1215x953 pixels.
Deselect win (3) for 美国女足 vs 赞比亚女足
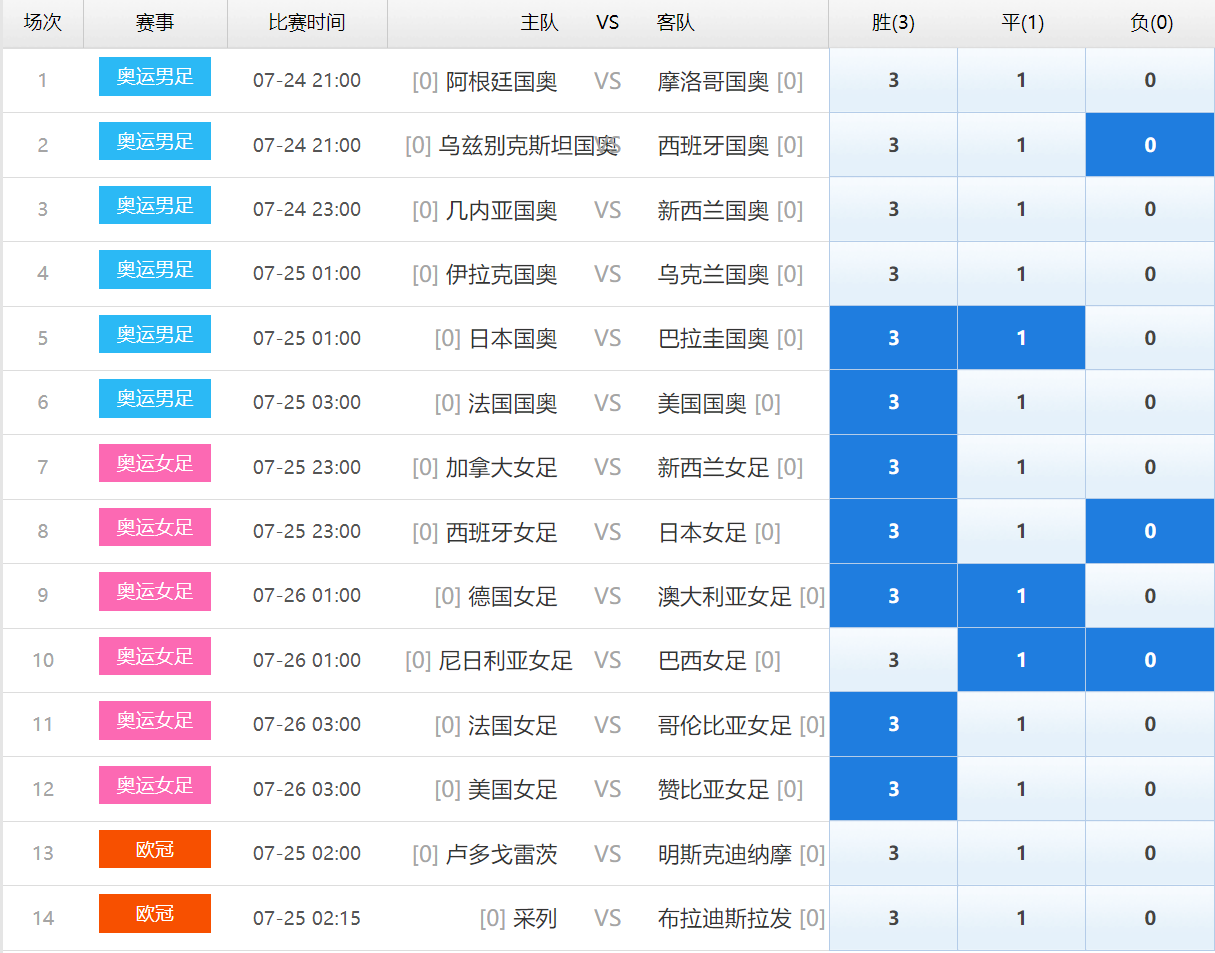(x=893, y=789)
